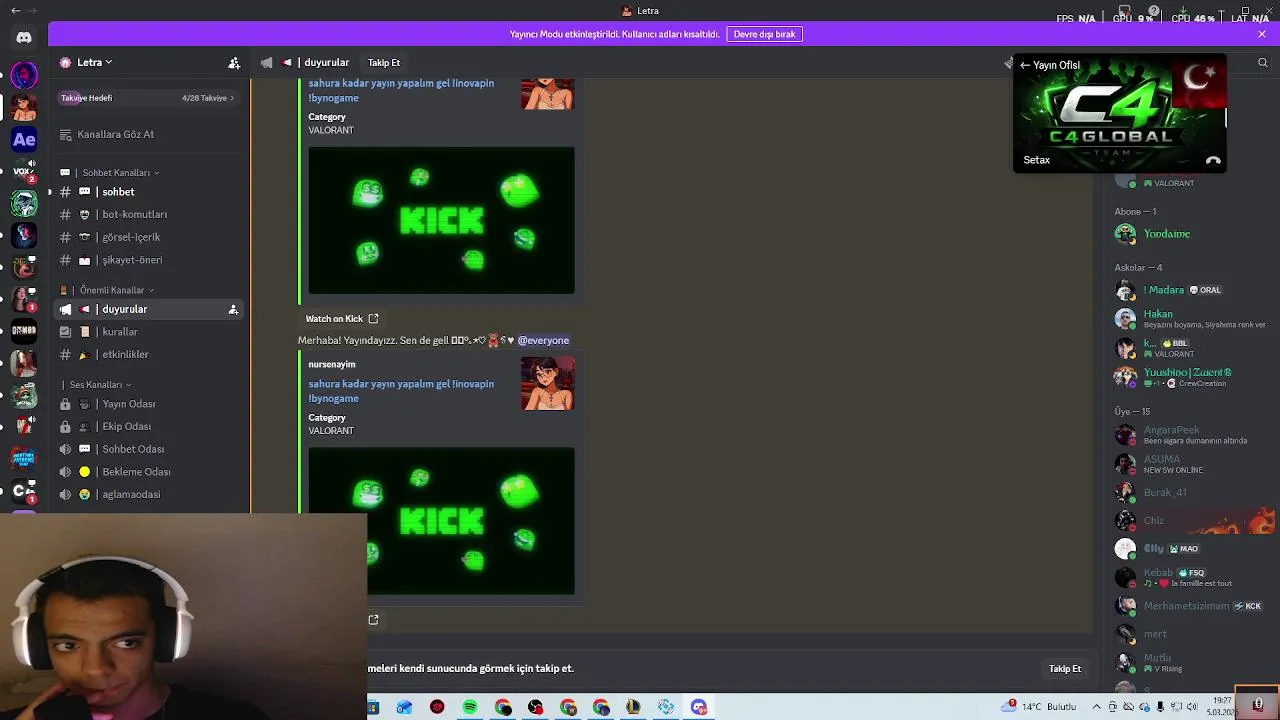This screenshot has height=720, width=1280.
Task: Open member ! Madara profile
Action: [1190, 290]
